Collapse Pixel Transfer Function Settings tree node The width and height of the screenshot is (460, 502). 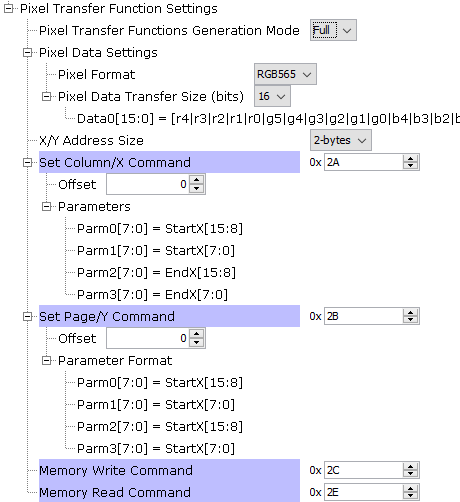[x=9, y=9]
